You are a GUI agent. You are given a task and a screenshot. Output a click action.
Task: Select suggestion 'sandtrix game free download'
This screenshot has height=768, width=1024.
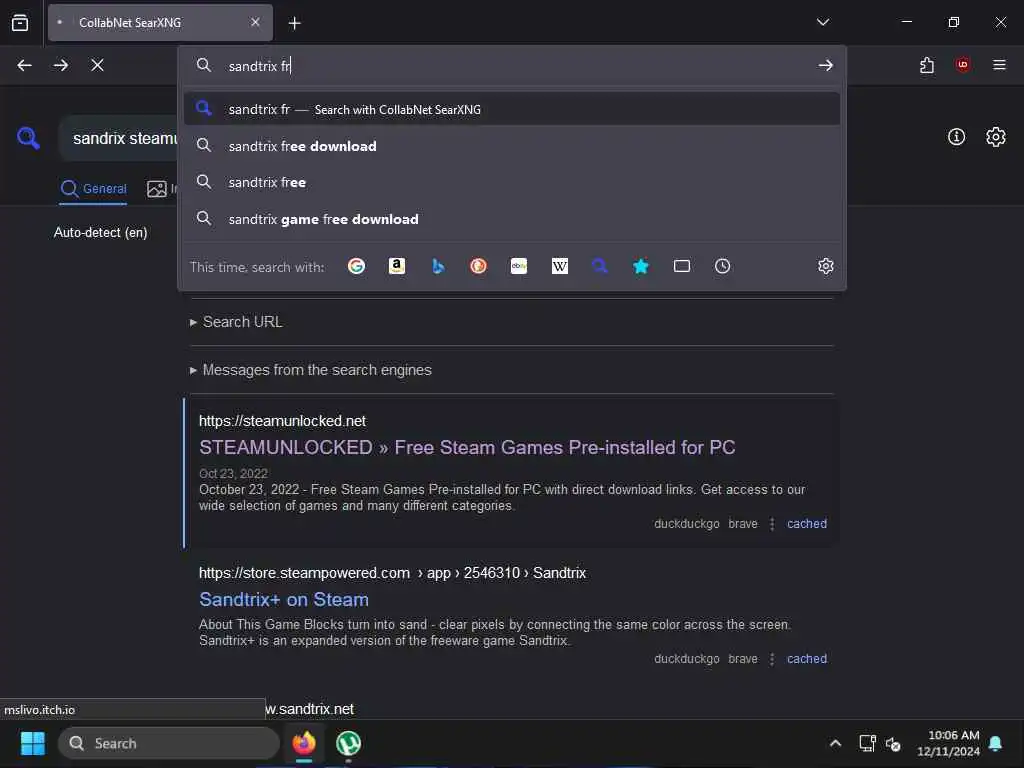[x=512, y=219]
